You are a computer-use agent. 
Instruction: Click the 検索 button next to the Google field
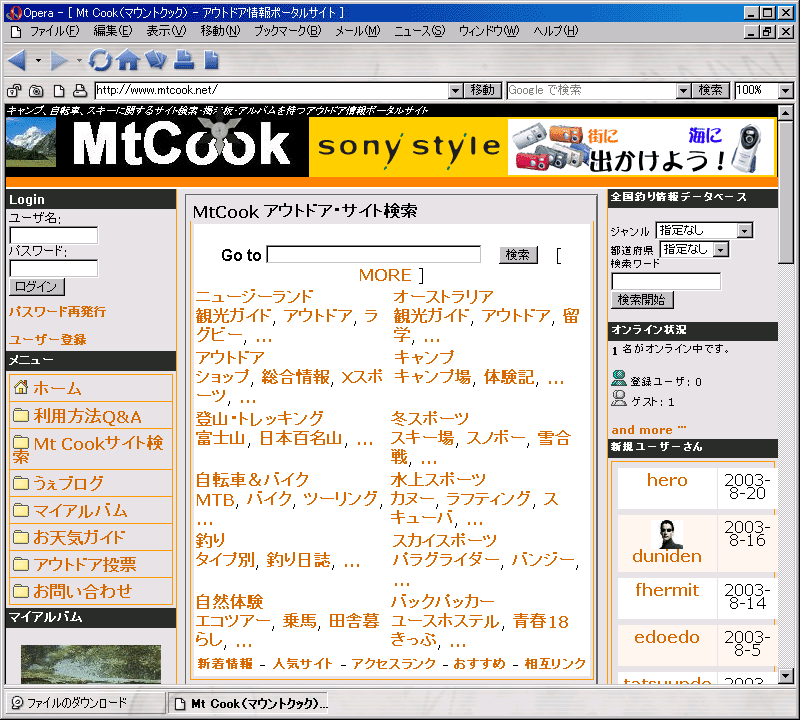[711, 91]
